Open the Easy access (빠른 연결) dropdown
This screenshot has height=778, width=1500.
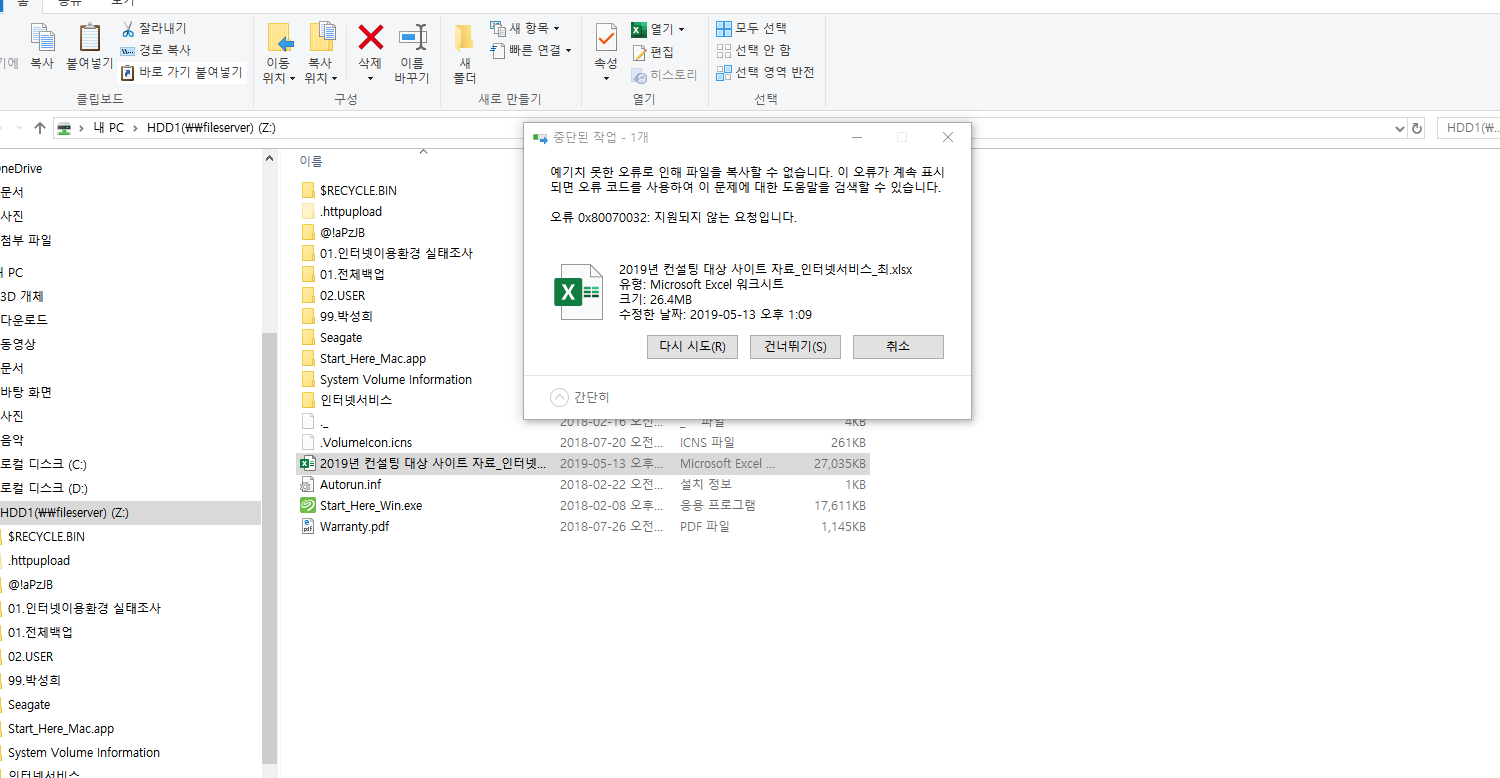(531, 50)
